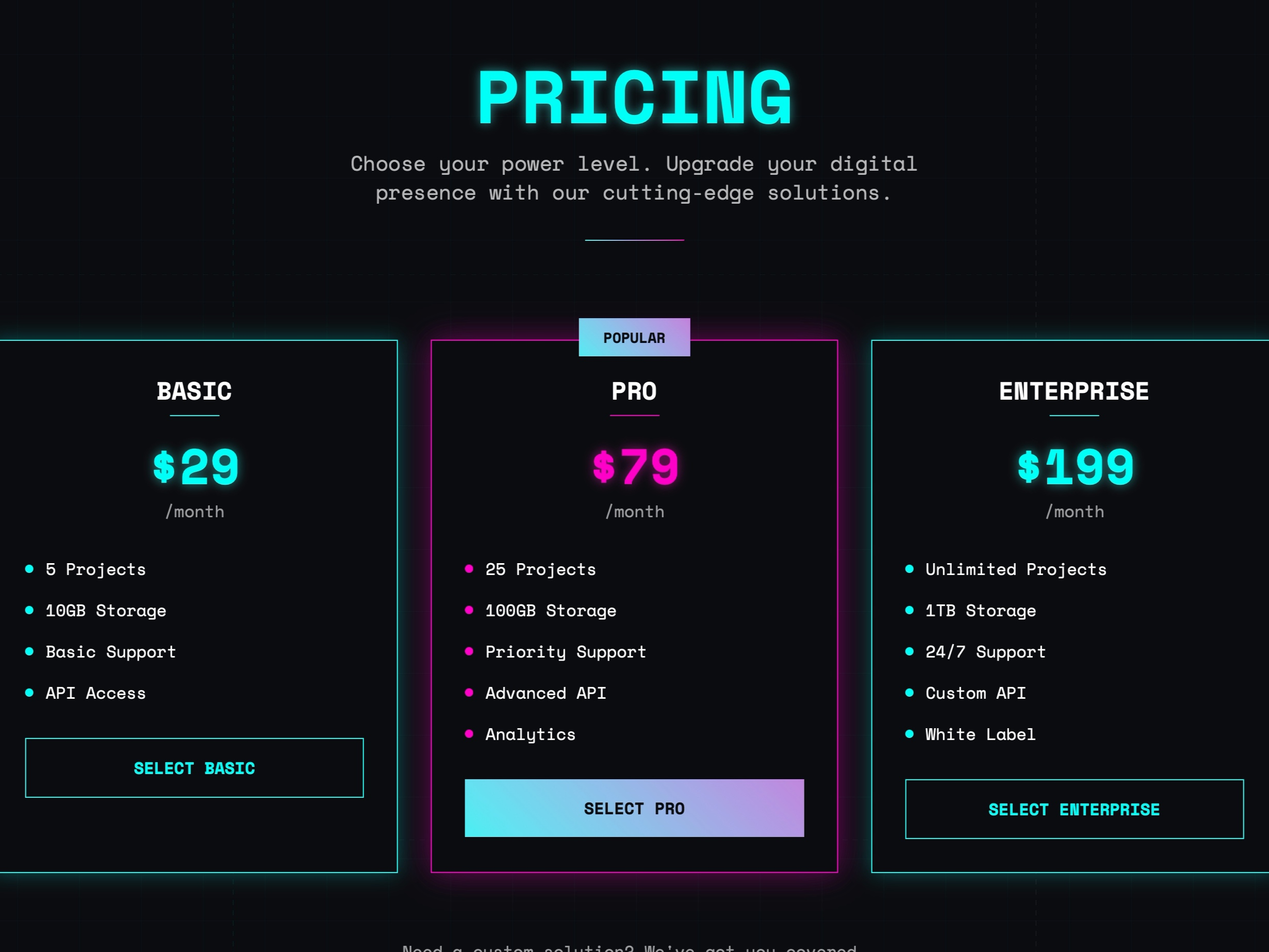Click the bullet next to 10GB Storage
The width and height of the screenshot is (1269, 952).
tap(29, 611)
